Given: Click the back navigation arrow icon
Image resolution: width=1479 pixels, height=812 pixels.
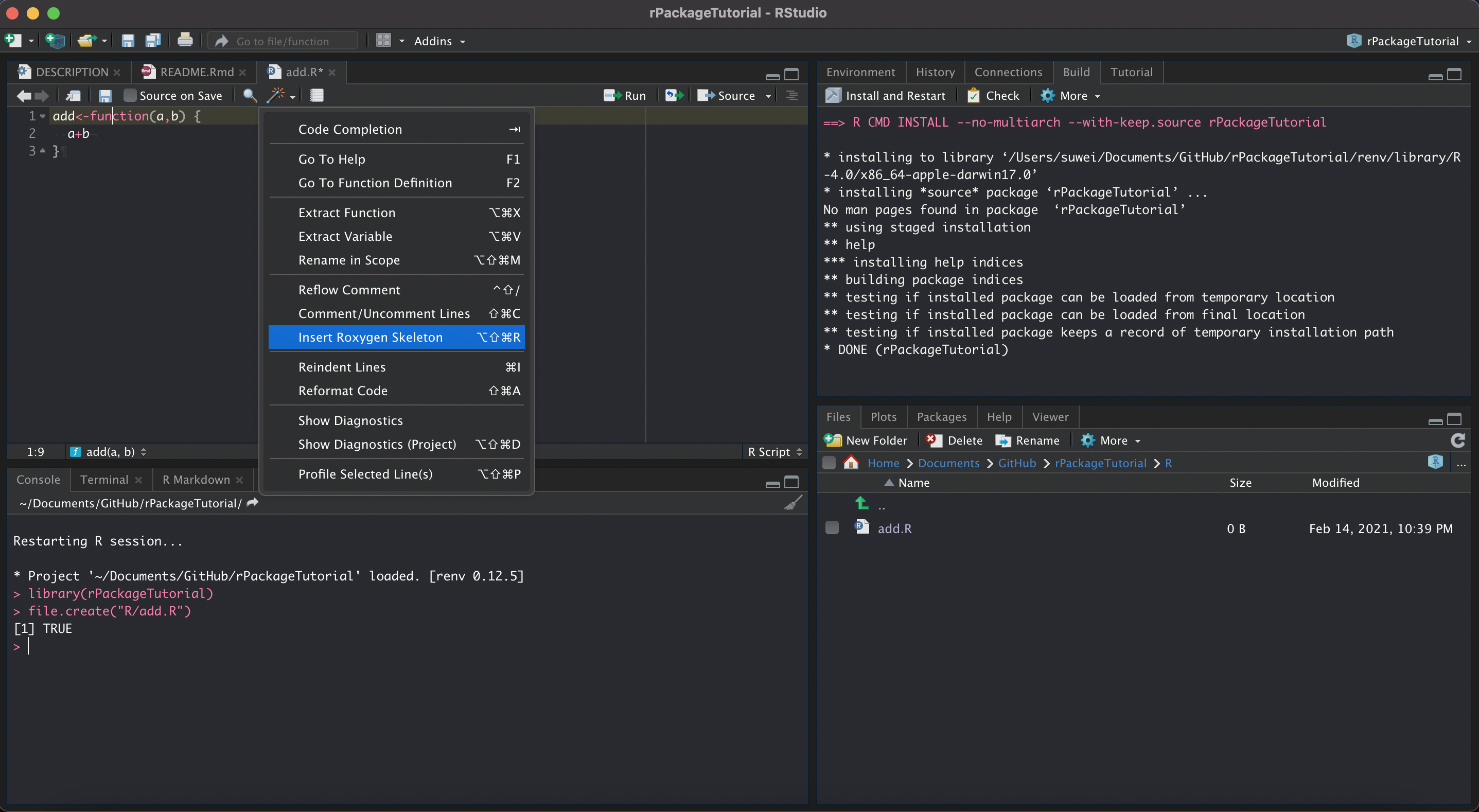Looking at the screenshot, I should 23,95.
